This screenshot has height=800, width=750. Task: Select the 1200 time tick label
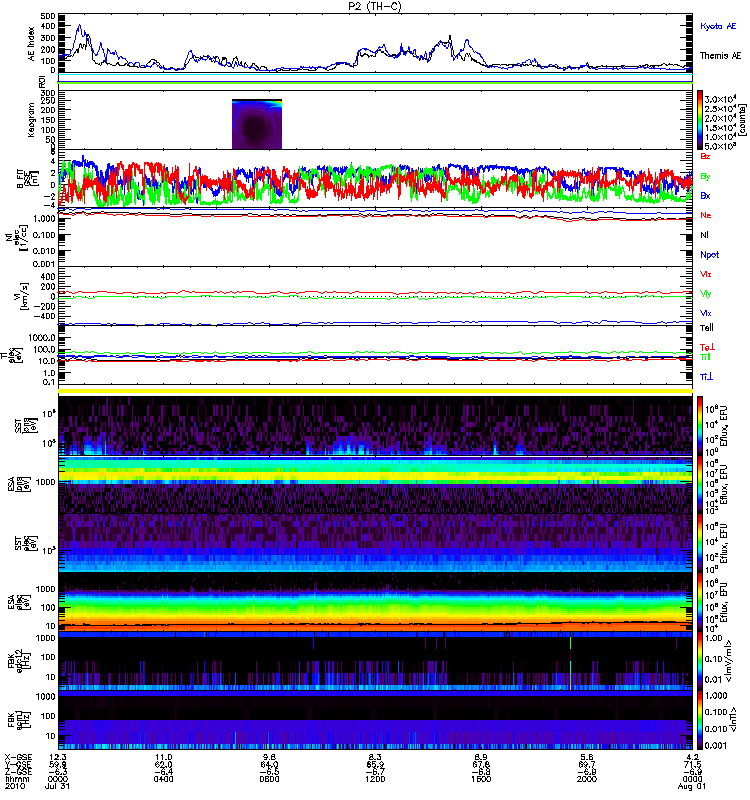[375, 779]
